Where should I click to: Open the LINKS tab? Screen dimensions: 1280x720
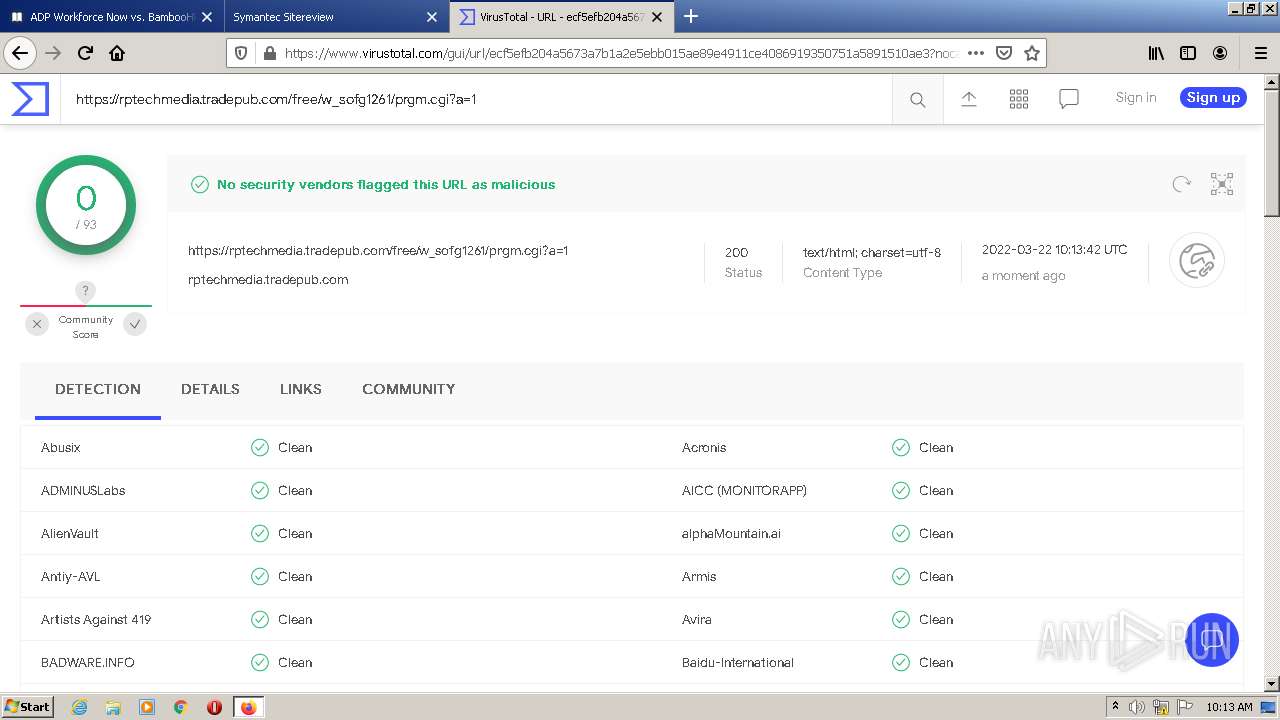click(x=301, y=389)
